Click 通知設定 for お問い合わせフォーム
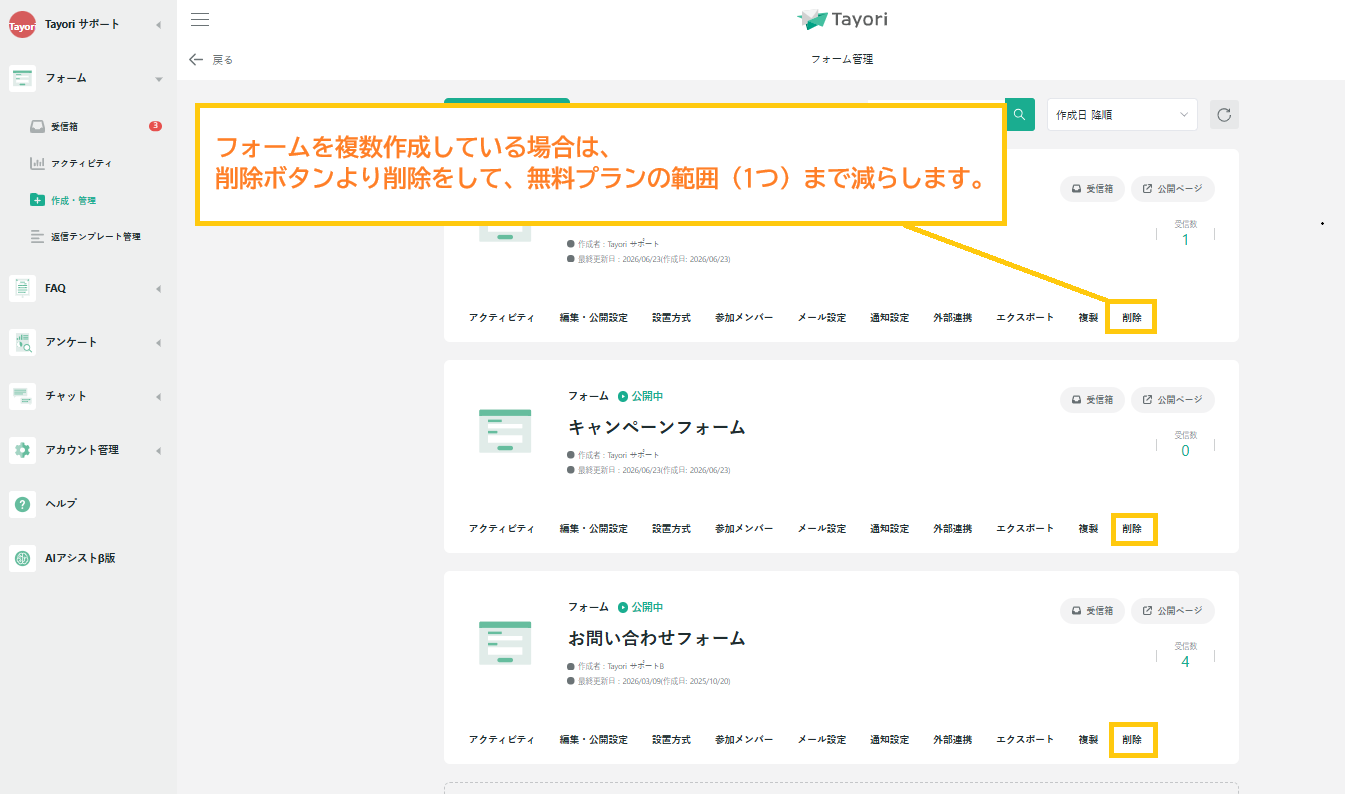The height and width of the screenshot is (794, 1345). (889, 740)
